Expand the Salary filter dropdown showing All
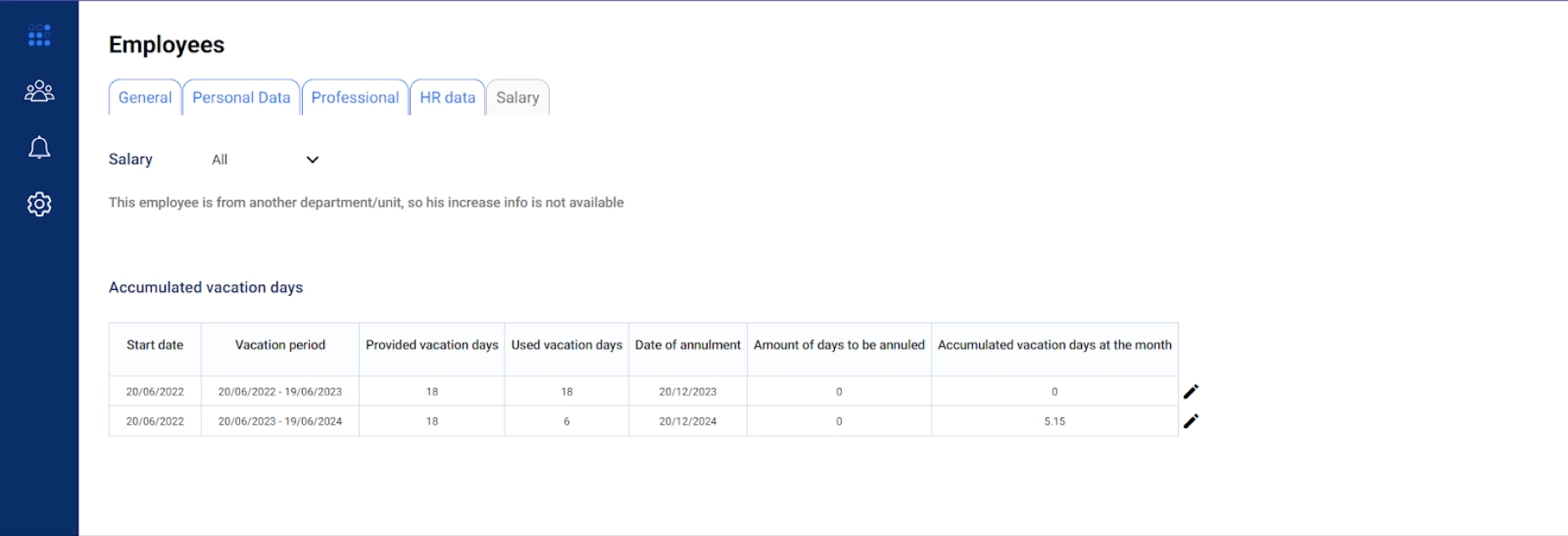The image size is (1568, 536). [x=265, y=159]
